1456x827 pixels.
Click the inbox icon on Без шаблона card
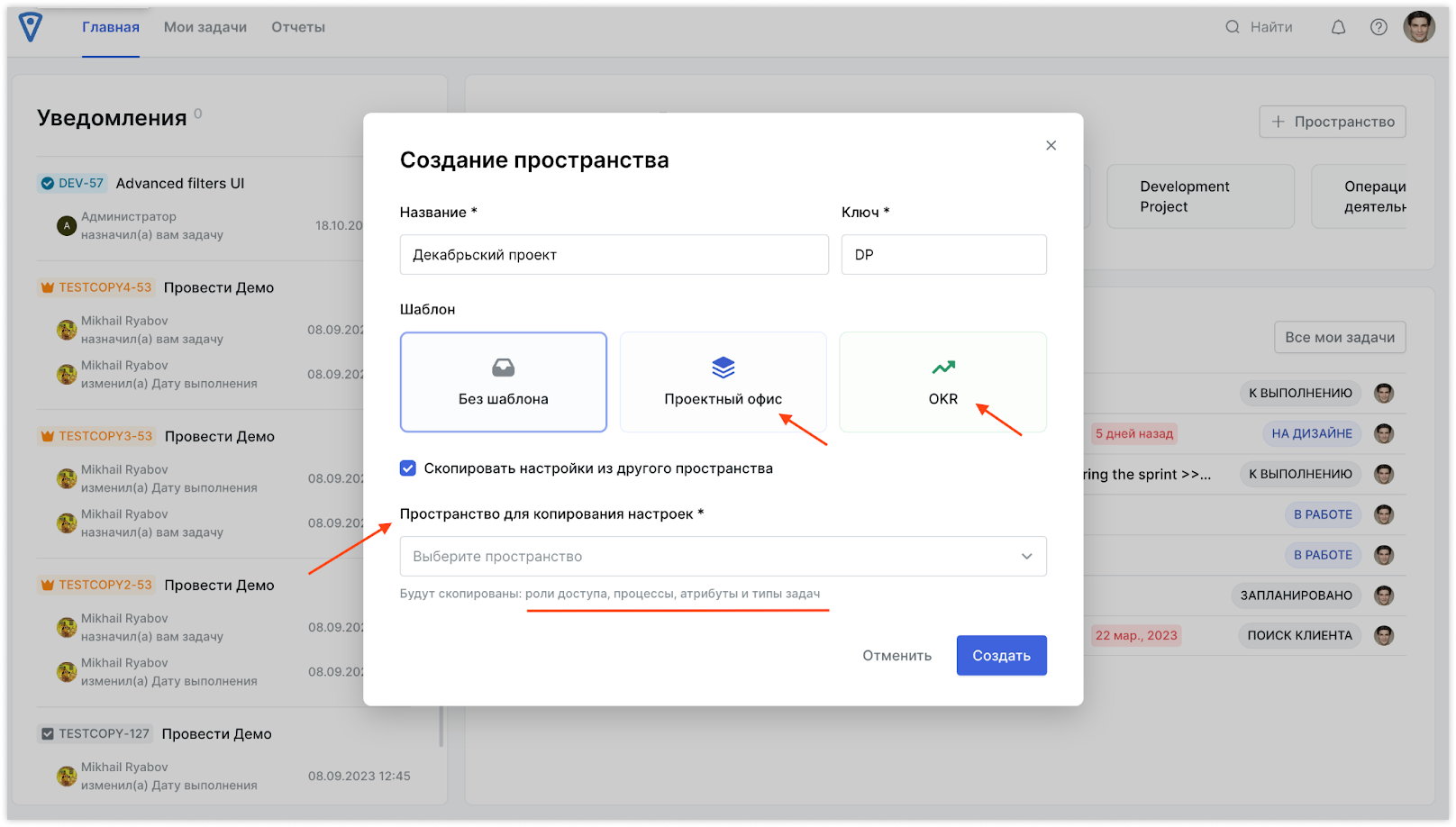click(x=503, y=367)
